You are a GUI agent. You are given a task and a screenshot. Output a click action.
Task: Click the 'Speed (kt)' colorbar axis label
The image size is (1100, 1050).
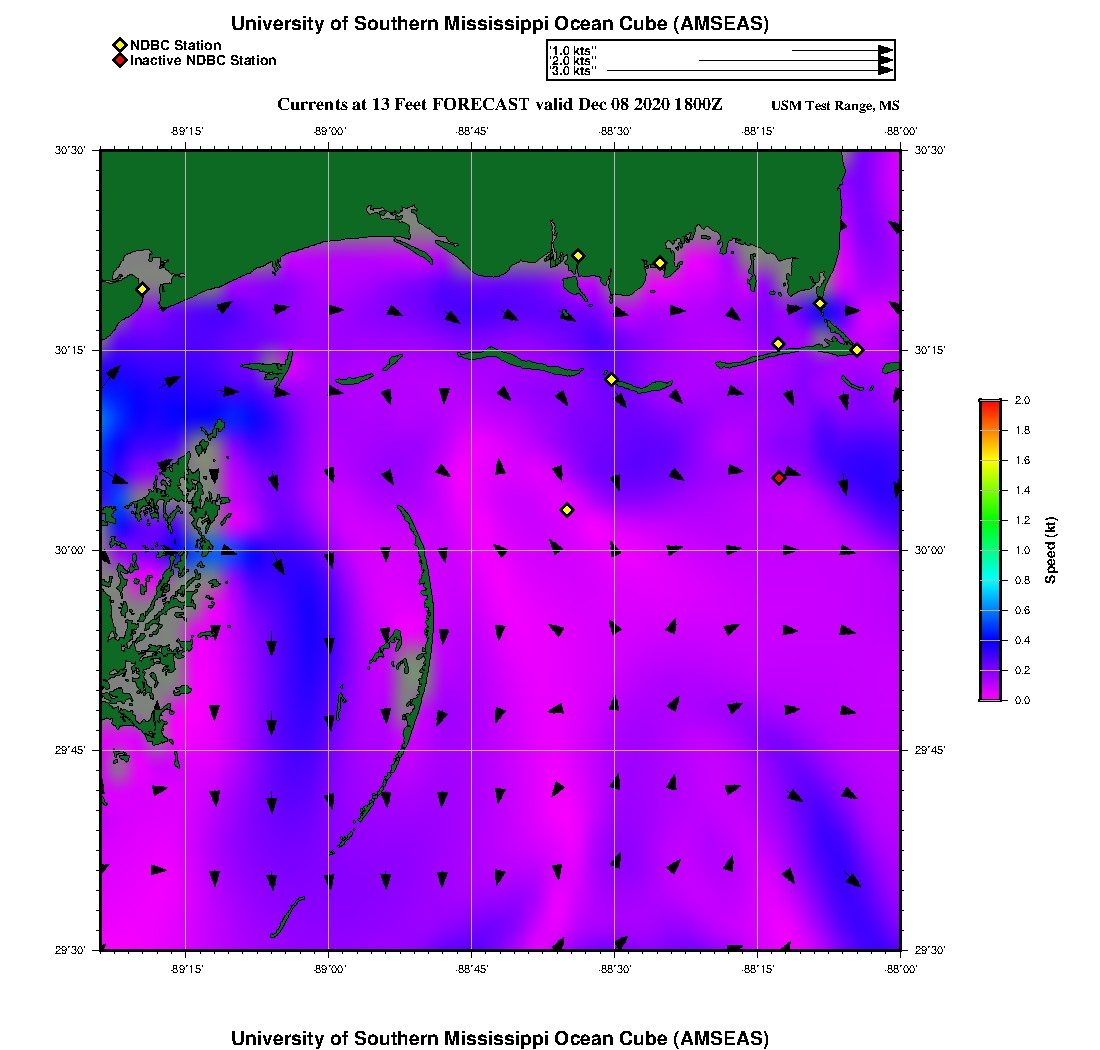(1050, 550)
